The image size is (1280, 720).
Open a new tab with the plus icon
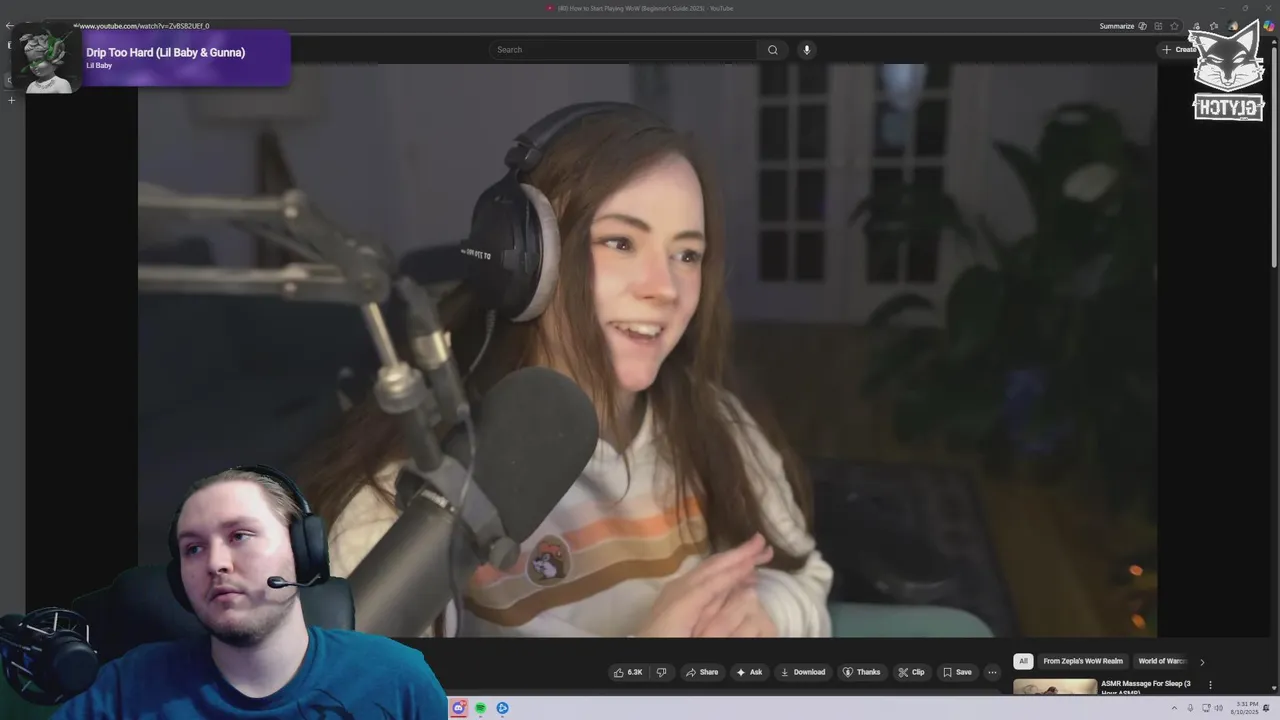point(12,100)
